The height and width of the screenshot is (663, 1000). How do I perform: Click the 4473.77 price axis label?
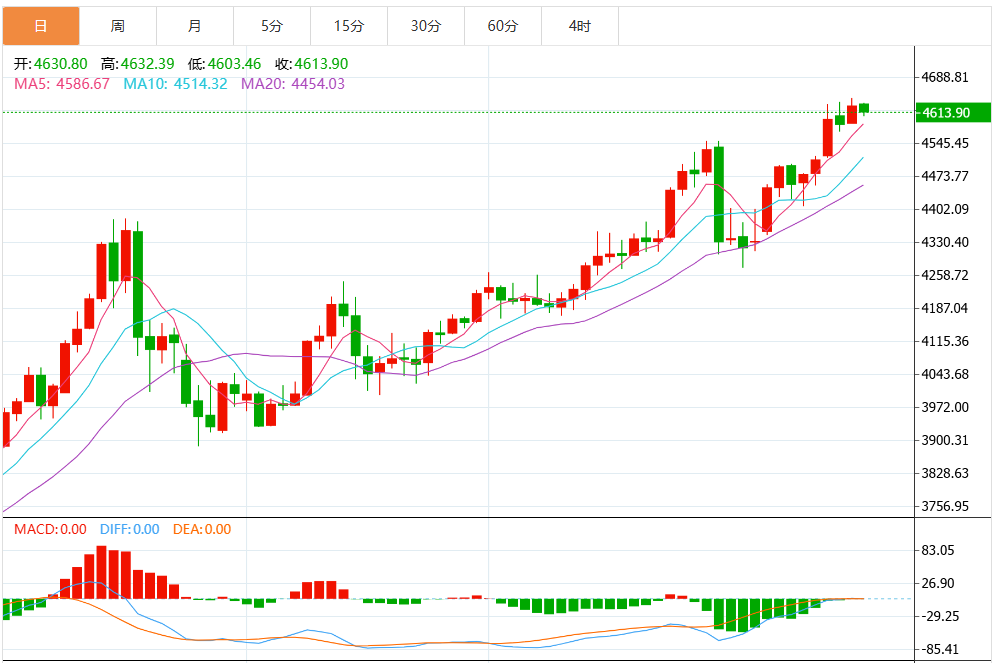coord(945,177)
